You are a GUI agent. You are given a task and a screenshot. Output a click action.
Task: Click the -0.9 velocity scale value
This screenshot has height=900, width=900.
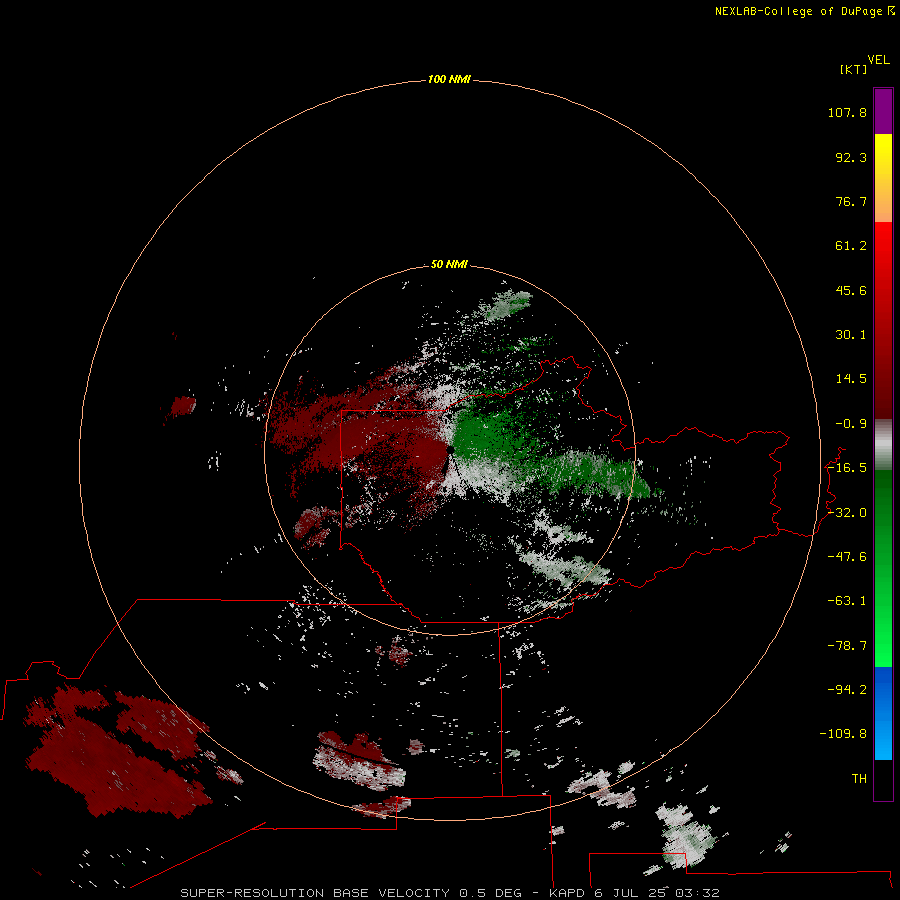tap(851, 424)
